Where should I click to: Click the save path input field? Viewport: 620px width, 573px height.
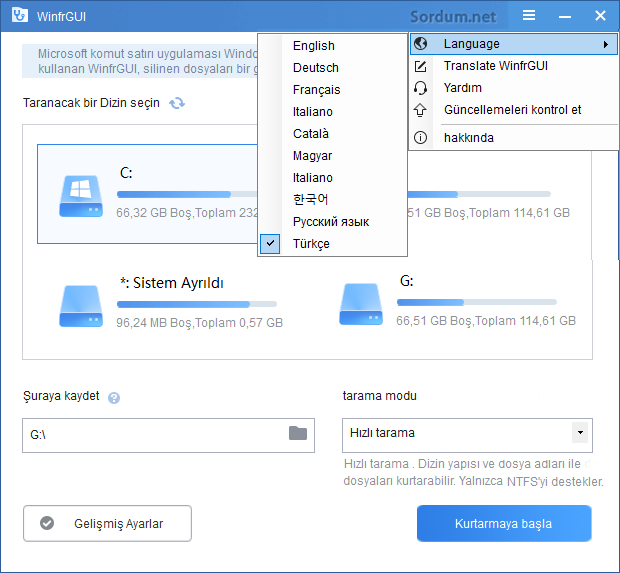pos(168,435)
